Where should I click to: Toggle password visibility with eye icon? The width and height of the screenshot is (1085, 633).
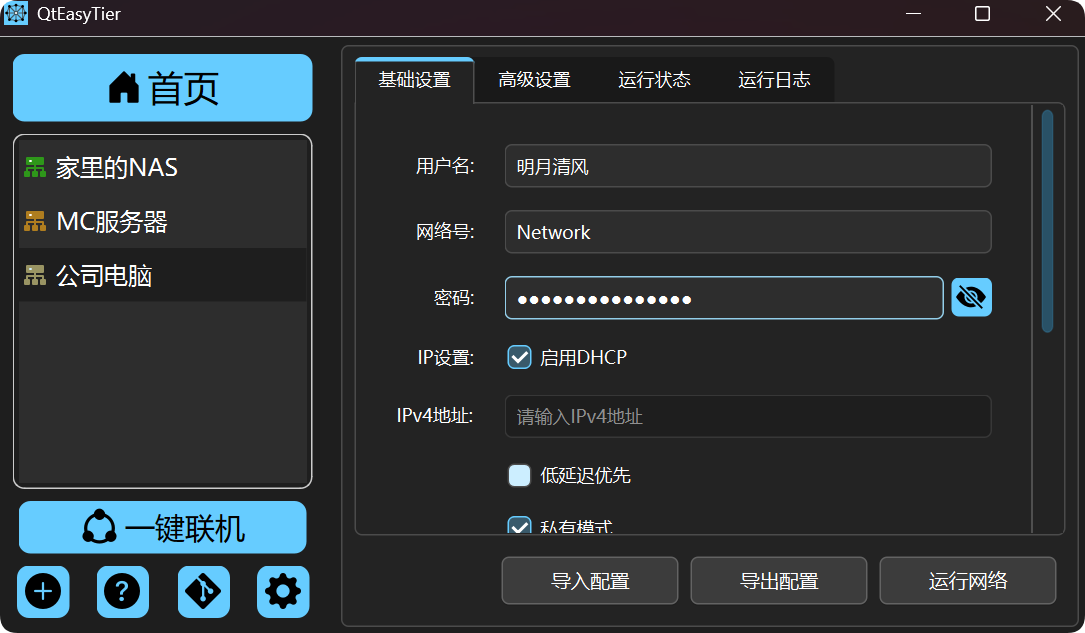[x=971, y=298]
